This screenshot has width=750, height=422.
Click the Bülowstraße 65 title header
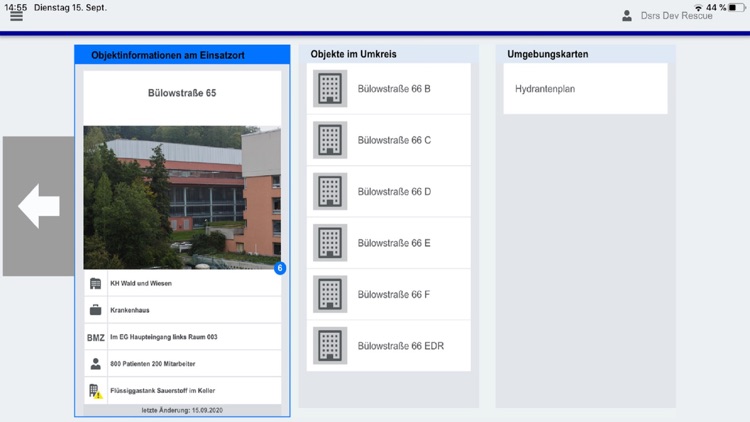pyautogui.click(x=182, y=94)
